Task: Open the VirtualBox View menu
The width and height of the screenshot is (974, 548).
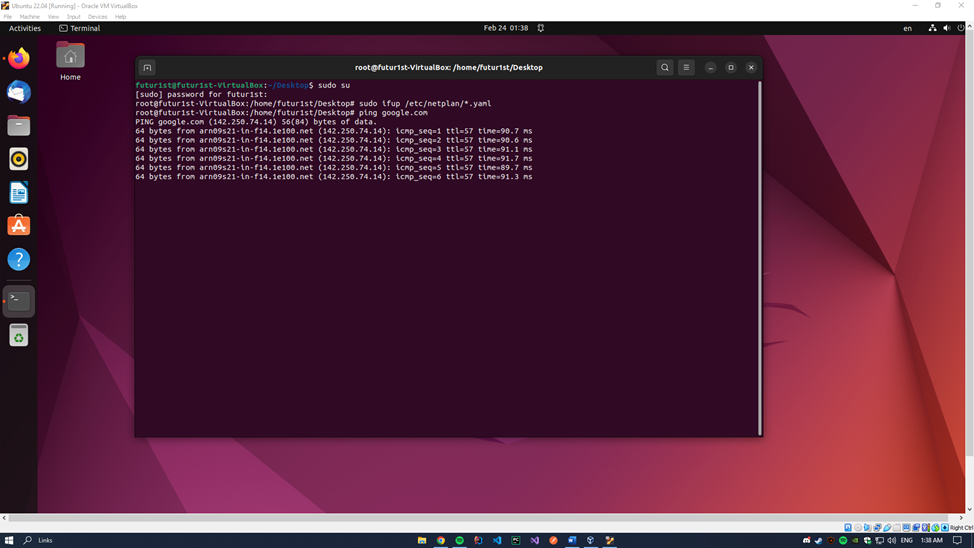Action: click(53, 17)
